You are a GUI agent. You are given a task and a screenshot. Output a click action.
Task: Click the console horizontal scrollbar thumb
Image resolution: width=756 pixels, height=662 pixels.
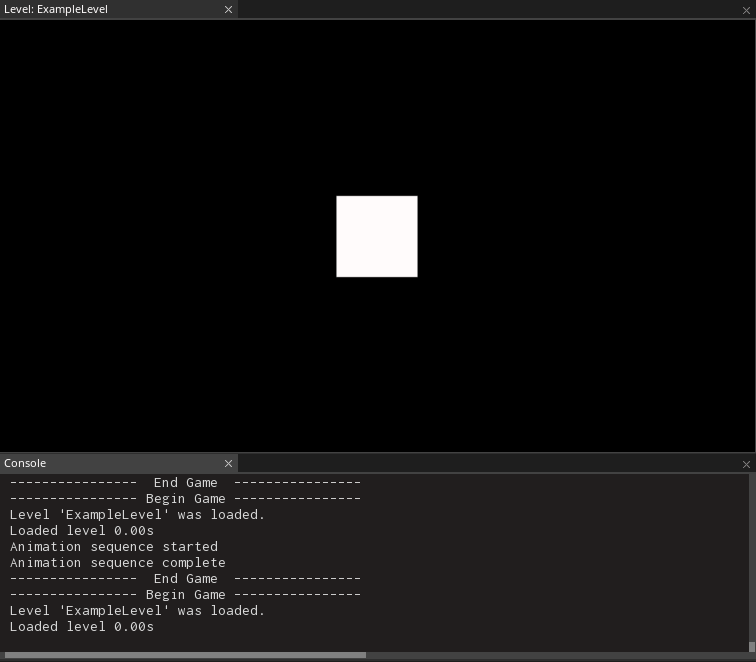pyautogui.click(x=185, y=655)
